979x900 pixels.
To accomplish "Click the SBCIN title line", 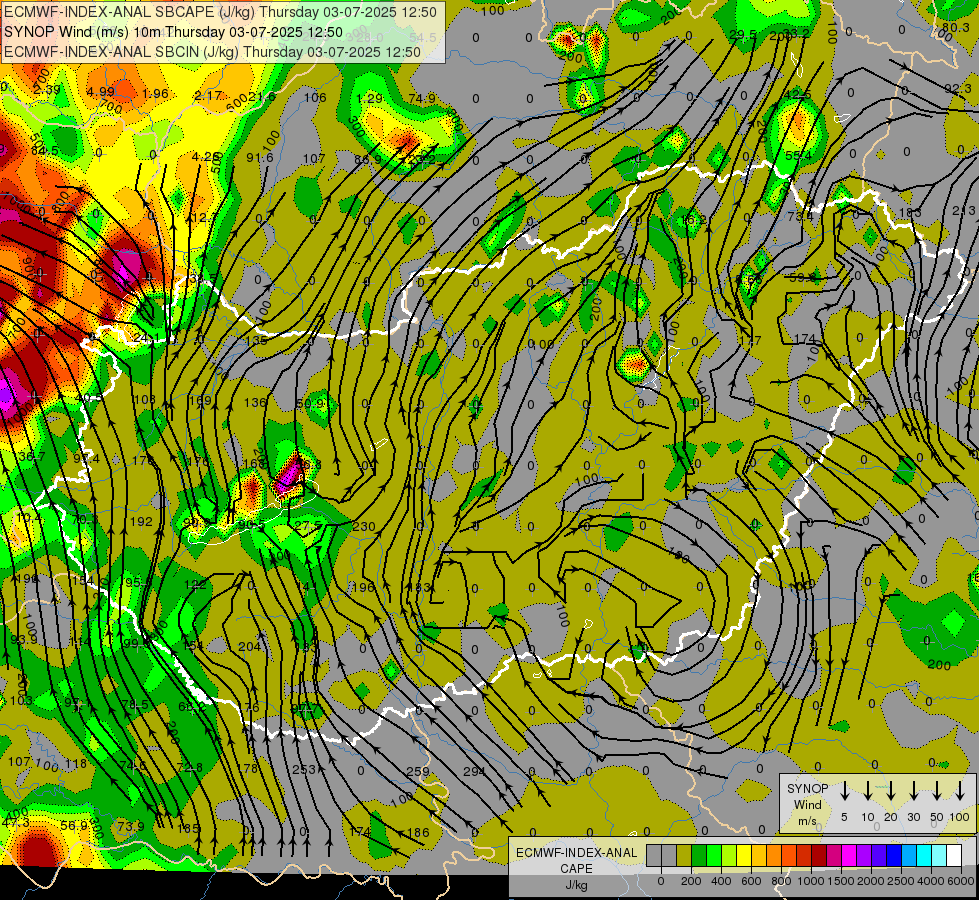I will (x=212, y=52).
